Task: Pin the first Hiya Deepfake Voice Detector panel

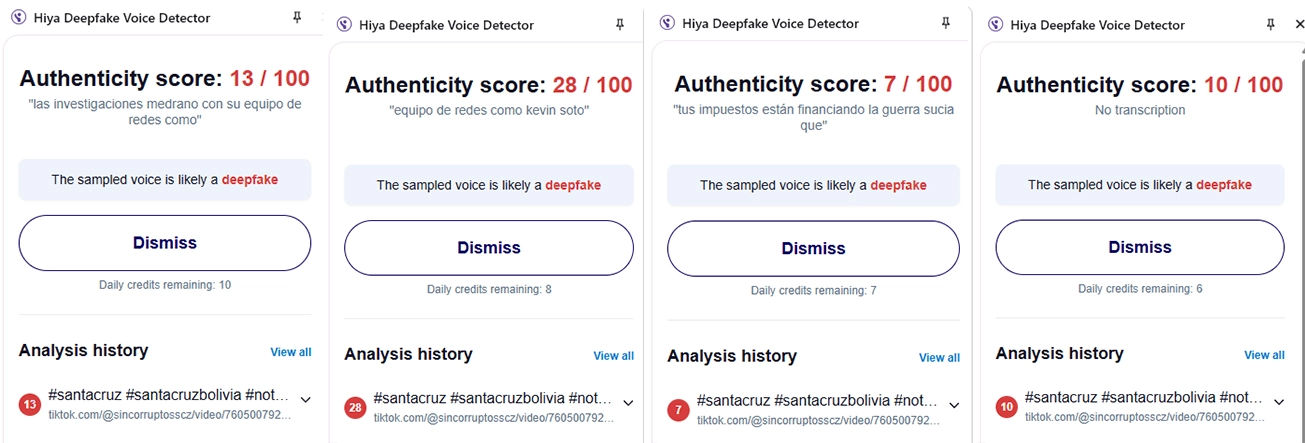Action: coord(297,17)
